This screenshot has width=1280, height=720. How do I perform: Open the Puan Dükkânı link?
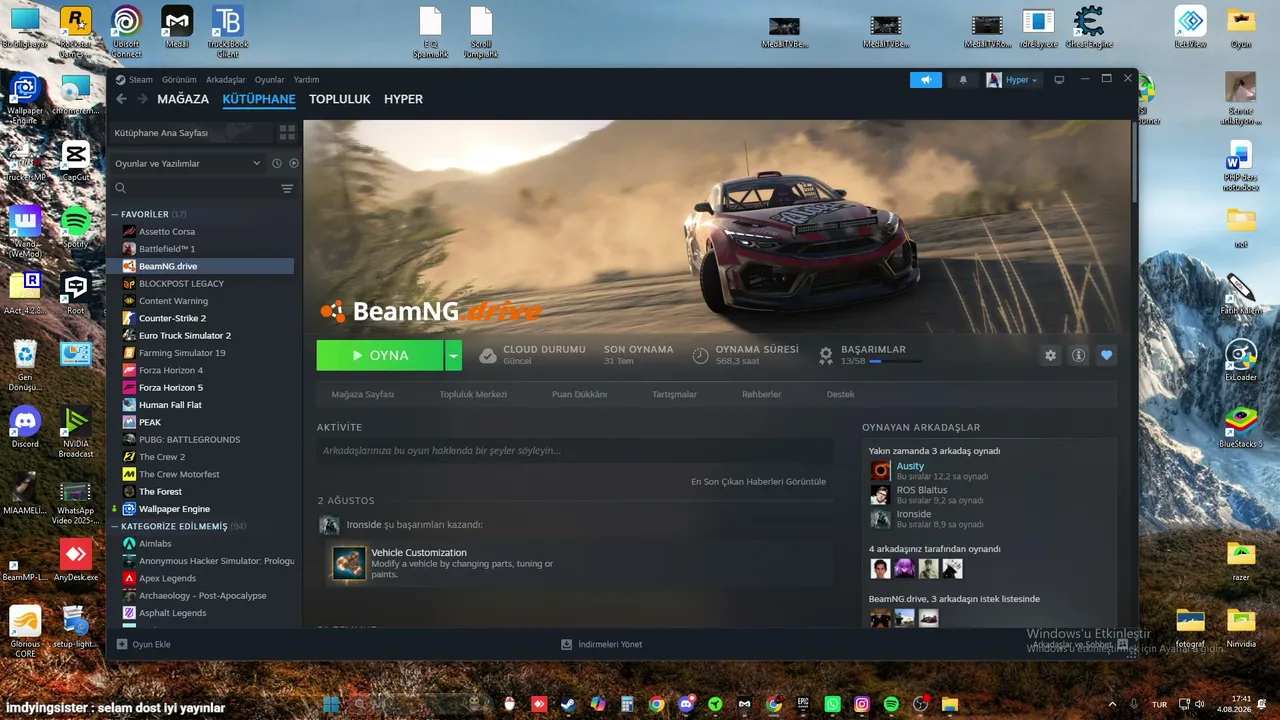pos(579,394)
